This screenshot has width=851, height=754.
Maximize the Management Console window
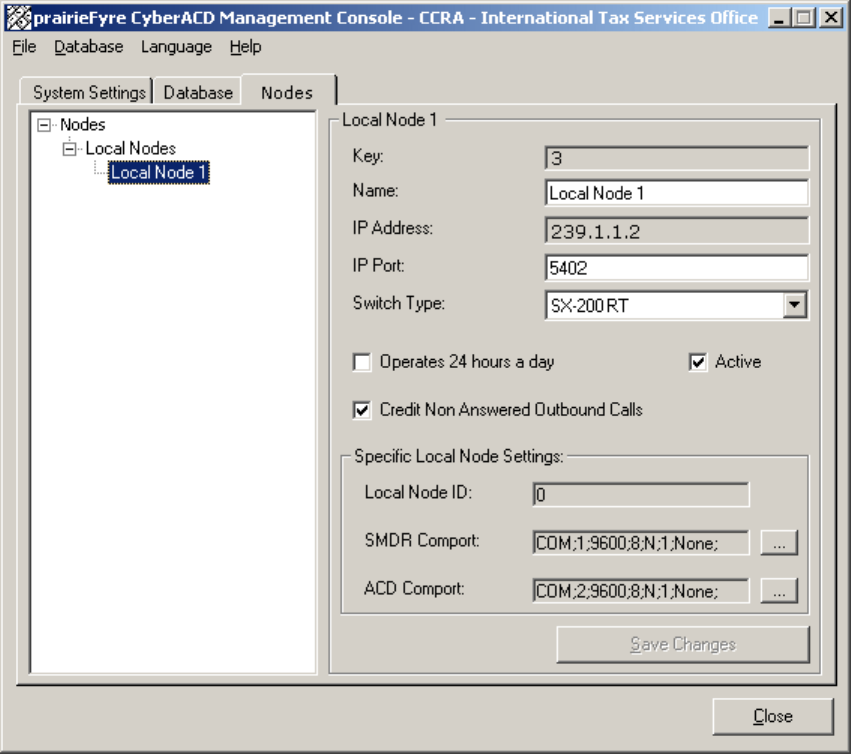[804, 18]
